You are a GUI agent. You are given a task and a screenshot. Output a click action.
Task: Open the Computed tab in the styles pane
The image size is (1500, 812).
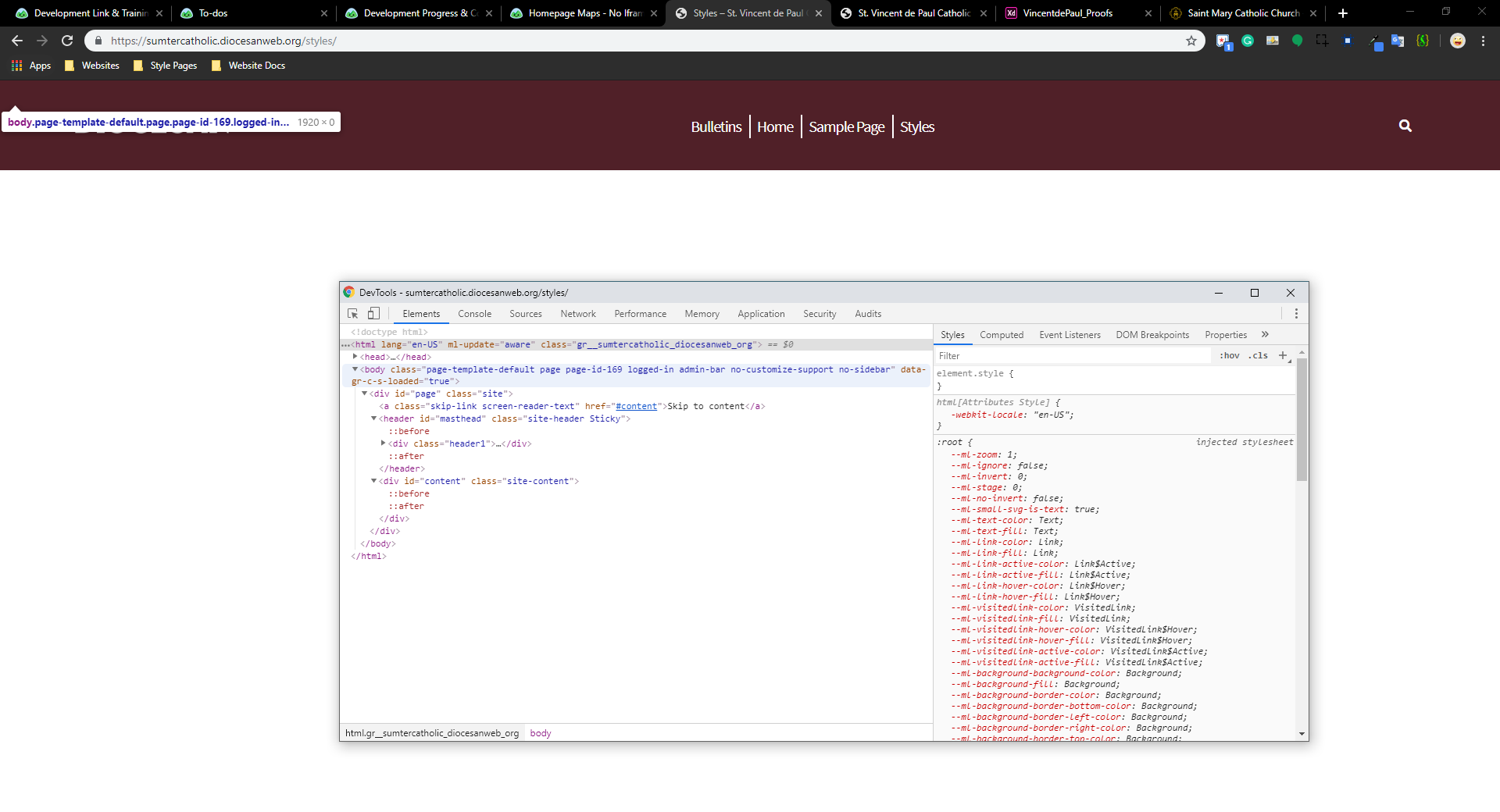[1001, 335]
